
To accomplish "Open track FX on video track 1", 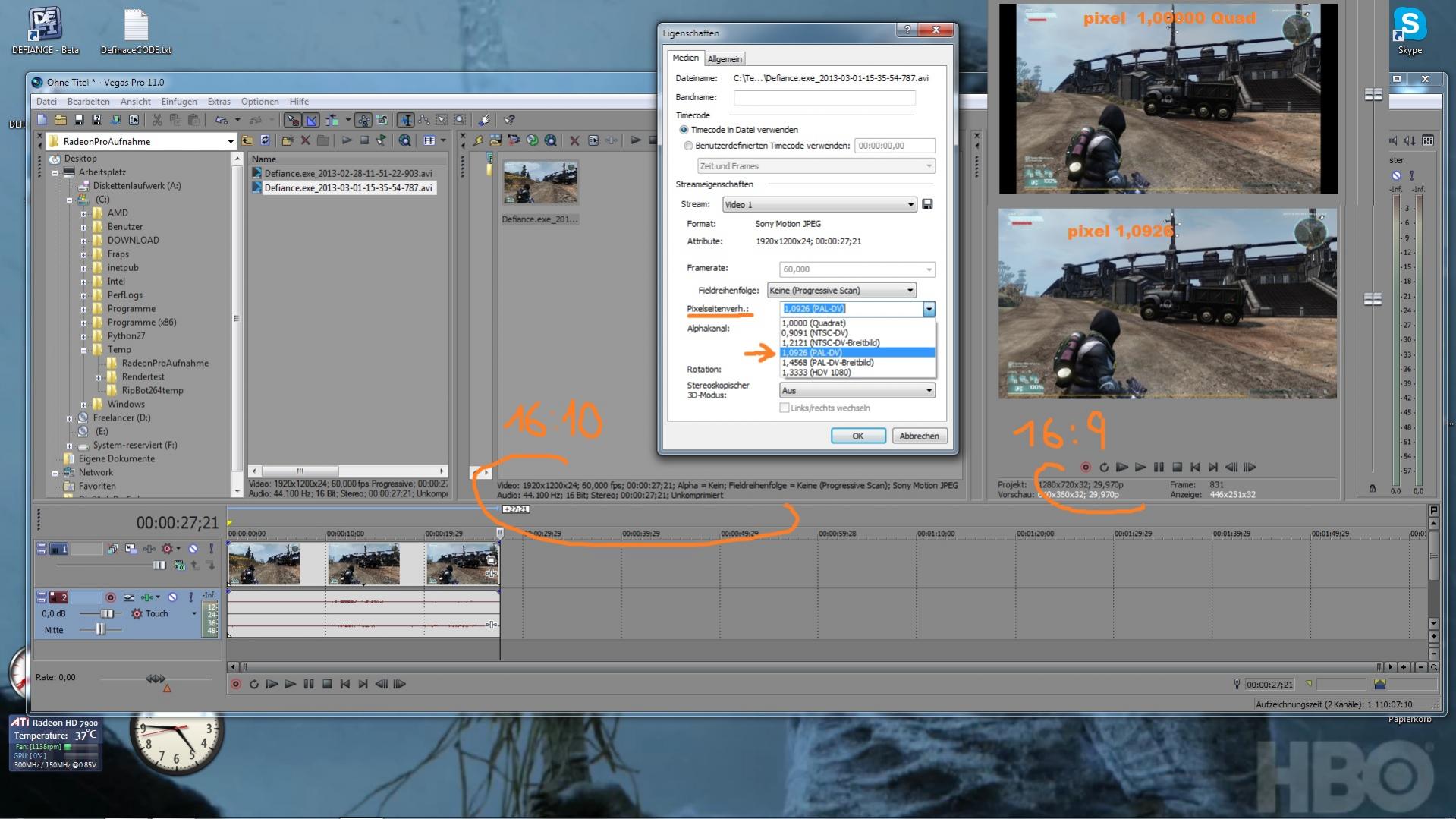I will (149, 549).
